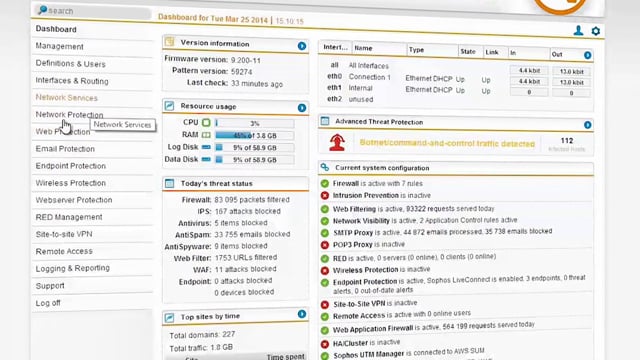Open Firewall configuration link
Image resolution: width=640 pixels, height=360 pixels.
345,184
